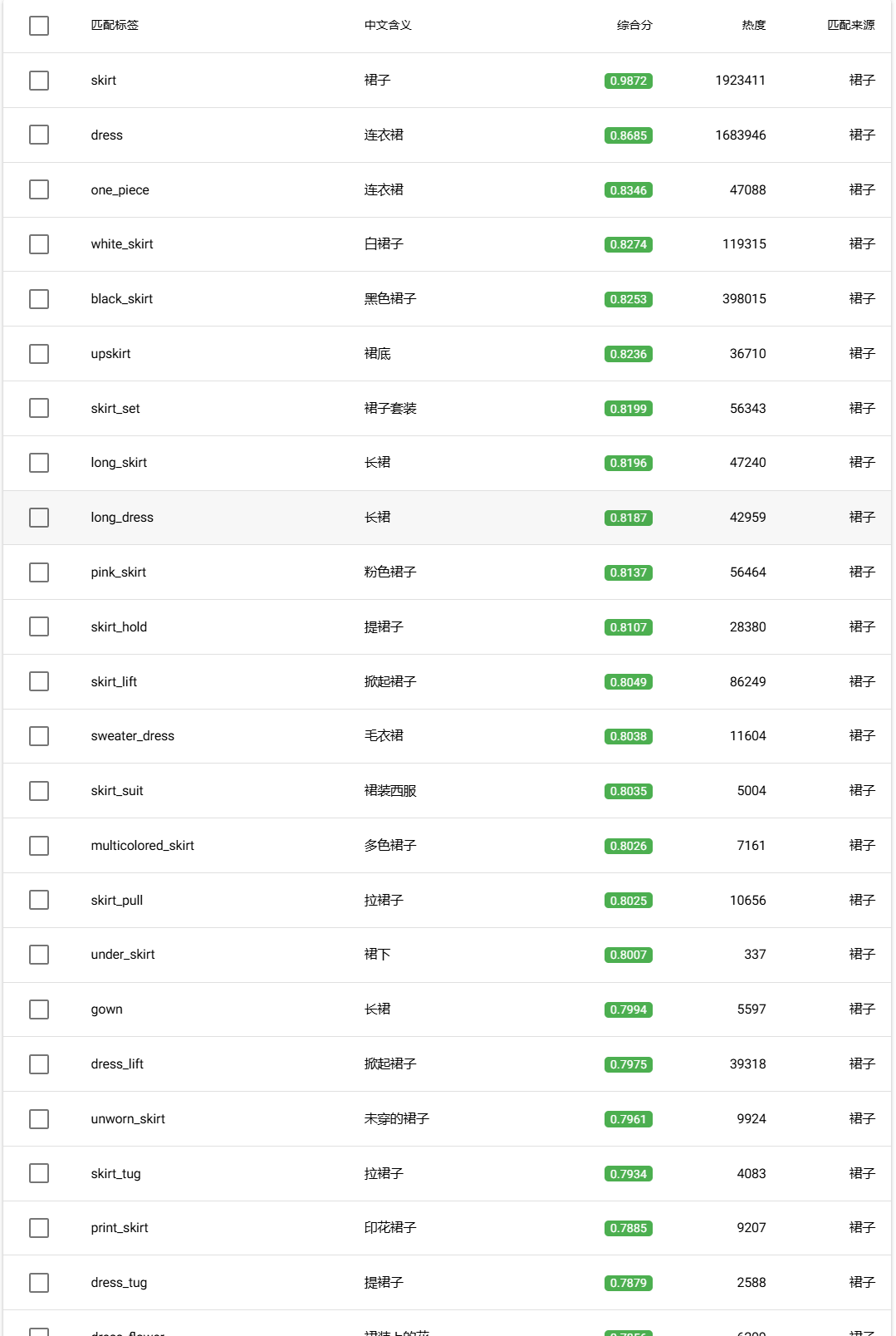Click the white_skirt tag name

pos(122,244)
